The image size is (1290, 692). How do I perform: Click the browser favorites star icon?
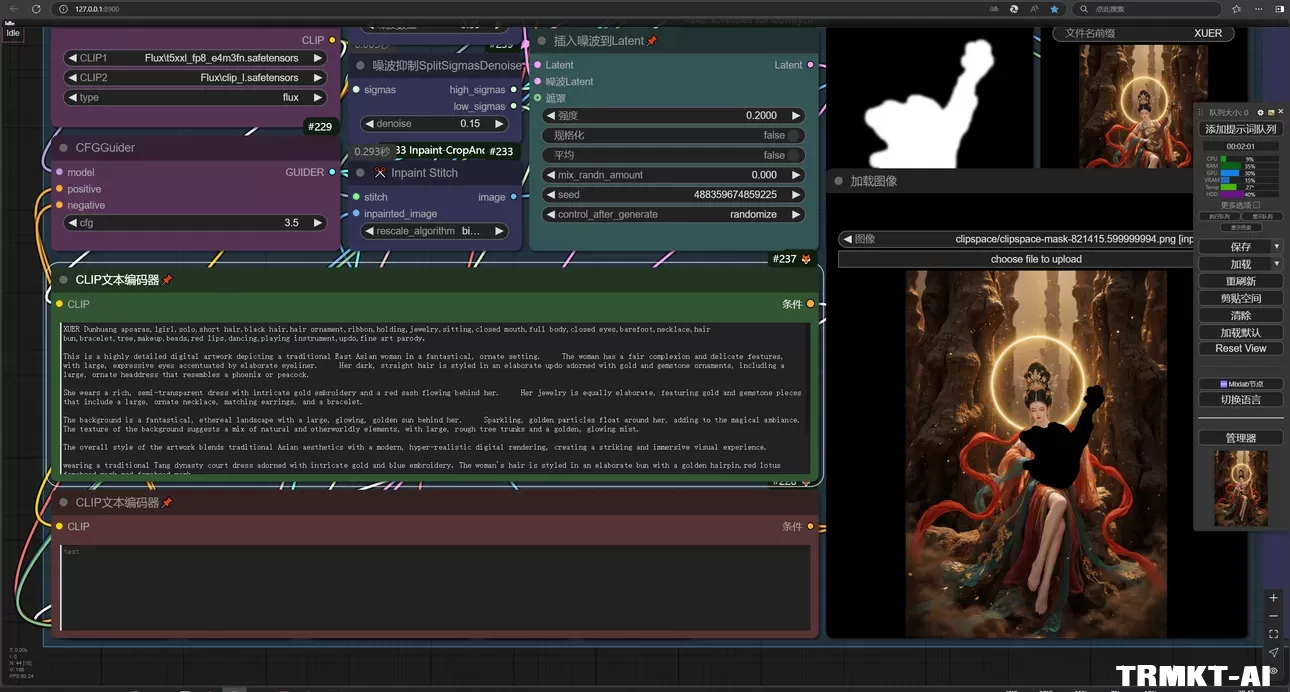(x=1054, y=9)
